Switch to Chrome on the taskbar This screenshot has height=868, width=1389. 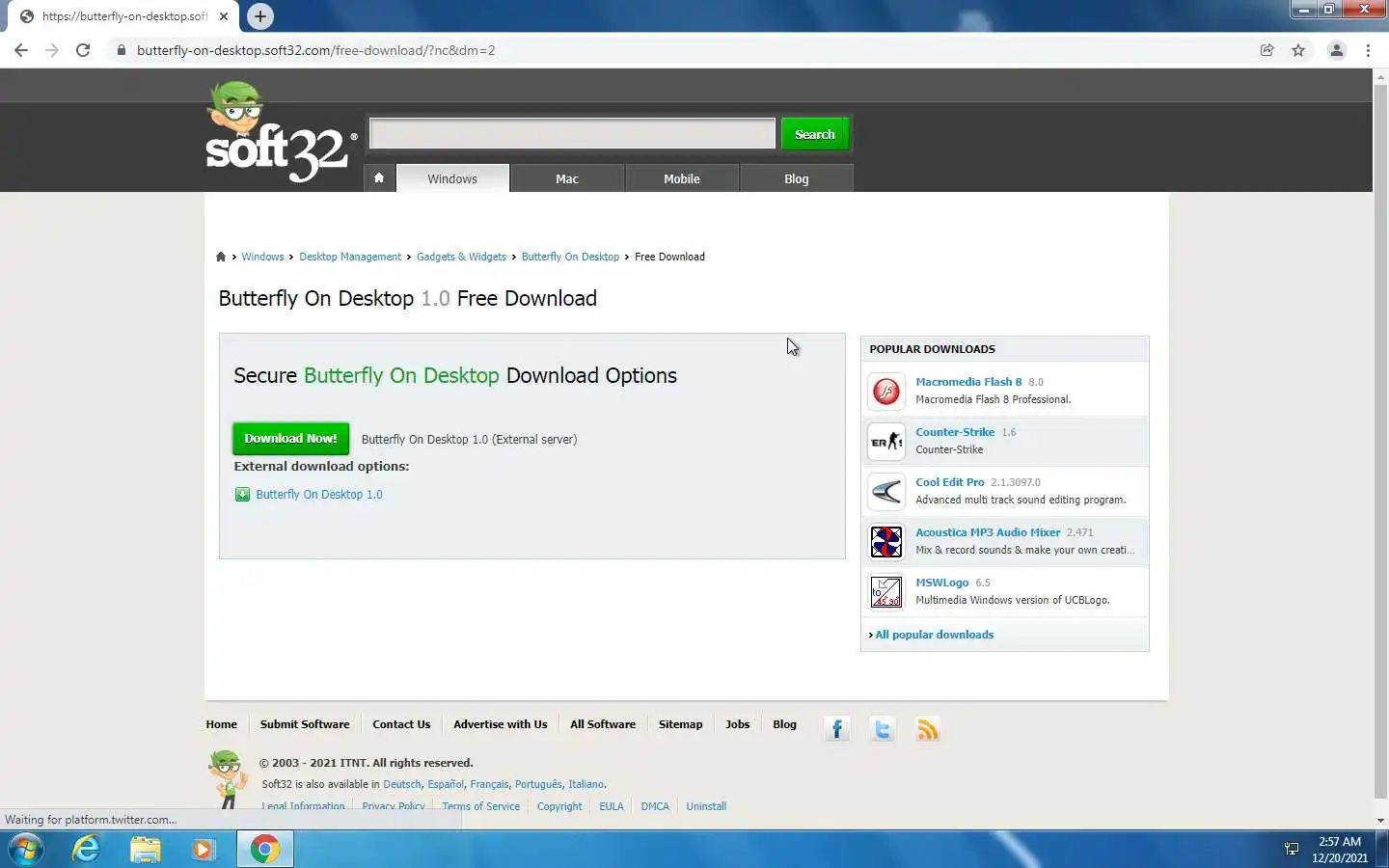click(265, 850)
